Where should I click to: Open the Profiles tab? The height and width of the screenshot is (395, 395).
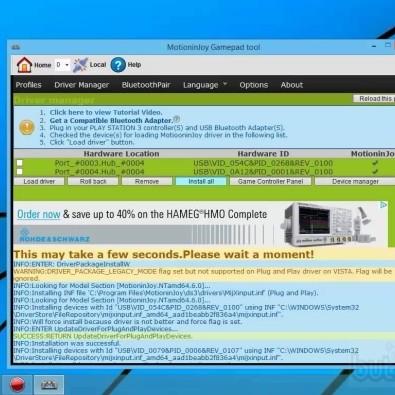(x=28, y=85)
